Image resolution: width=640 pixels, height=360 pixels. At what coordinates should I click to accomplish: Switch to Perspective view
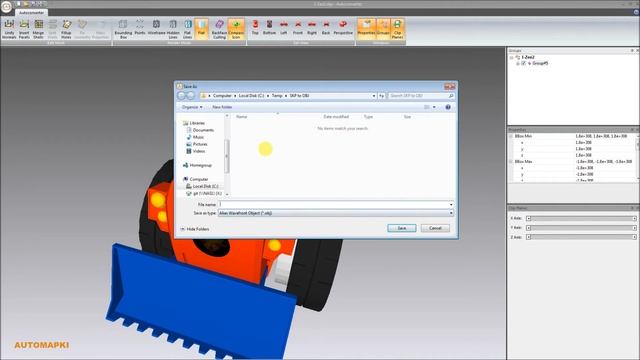[x=343, y=28]
